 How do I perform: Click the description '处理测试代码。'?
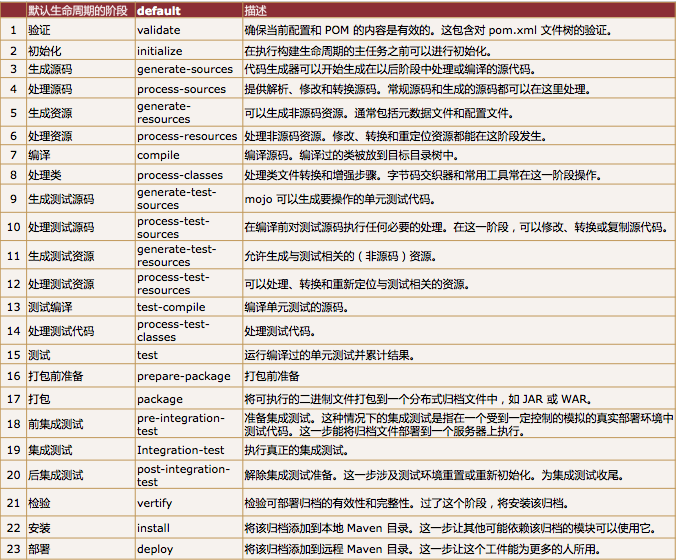[280, 331]
